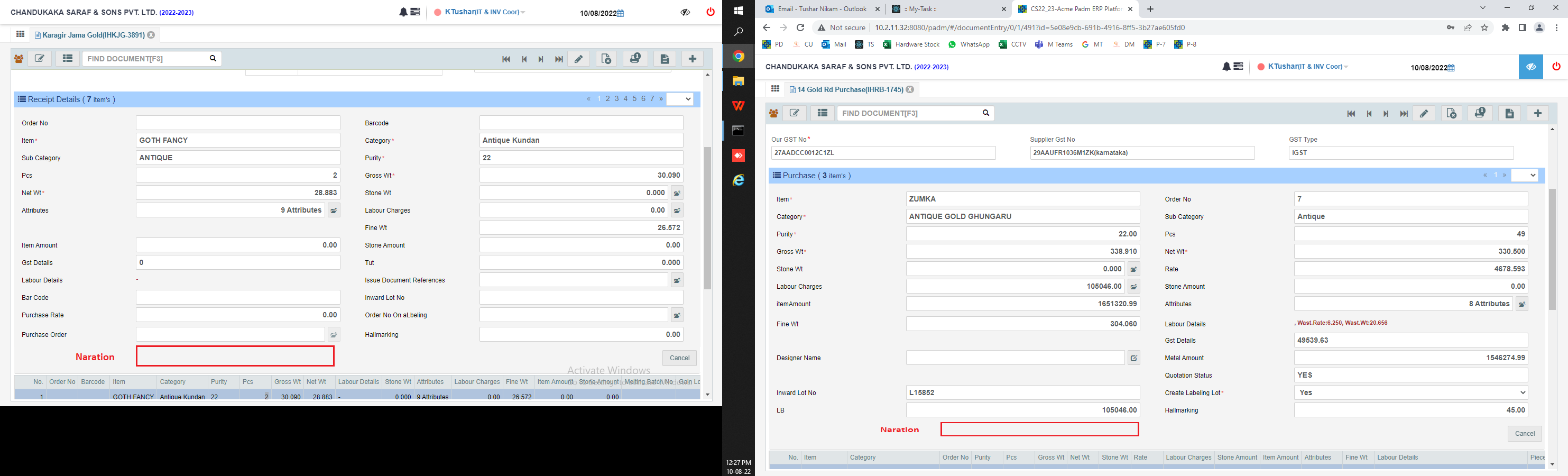Click Supplier Gst No field

tap(1142, 153)
